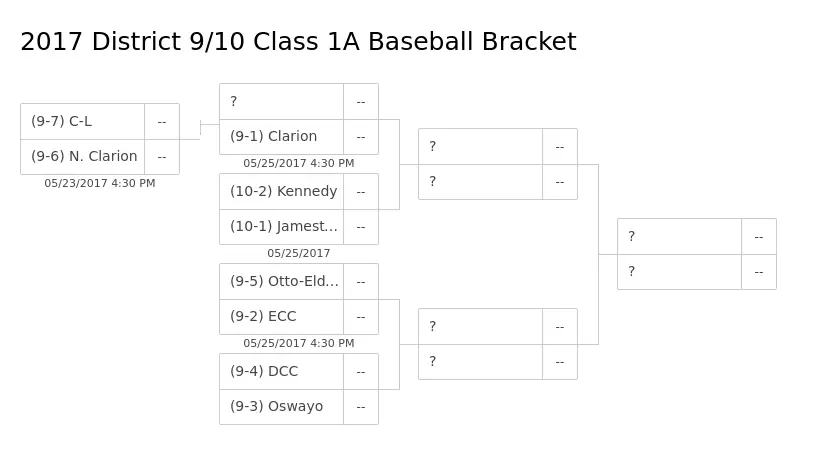Select the (9-6) N. Clarion team
840x473 pixels.
click(84, 157)
